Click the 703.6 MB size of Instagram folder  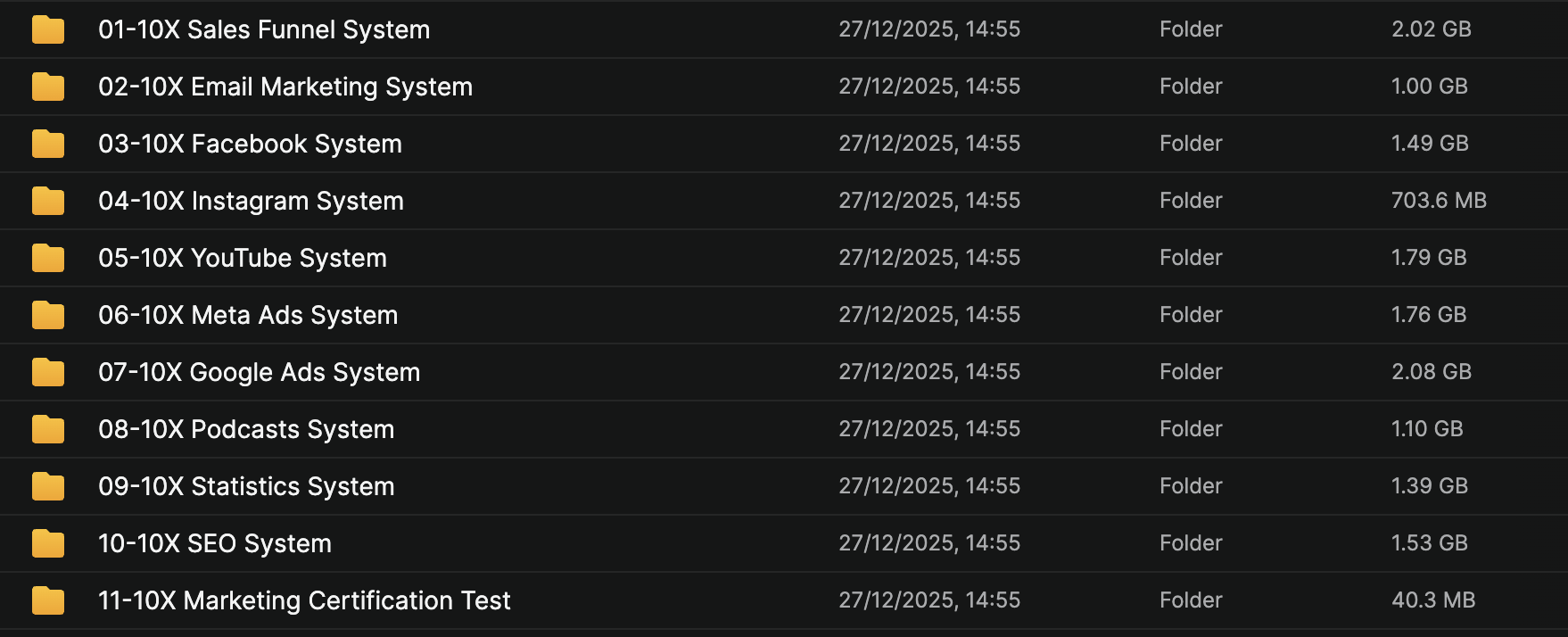(x=1439, y=201)
